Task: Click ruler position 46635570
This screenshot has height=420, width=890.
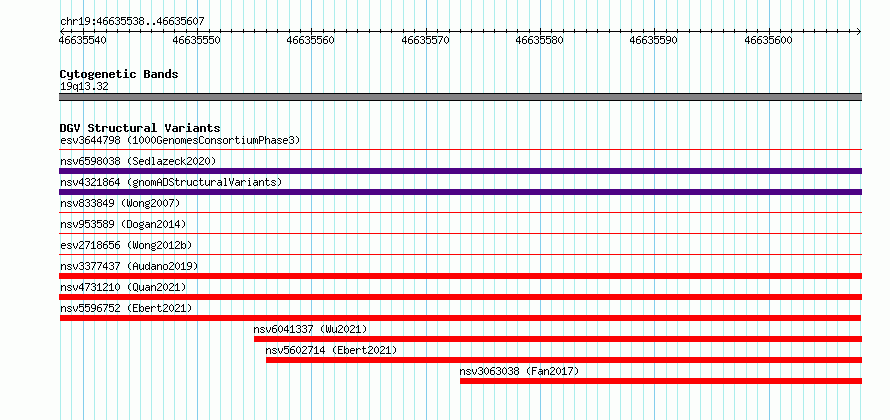Action: point(426,40)
